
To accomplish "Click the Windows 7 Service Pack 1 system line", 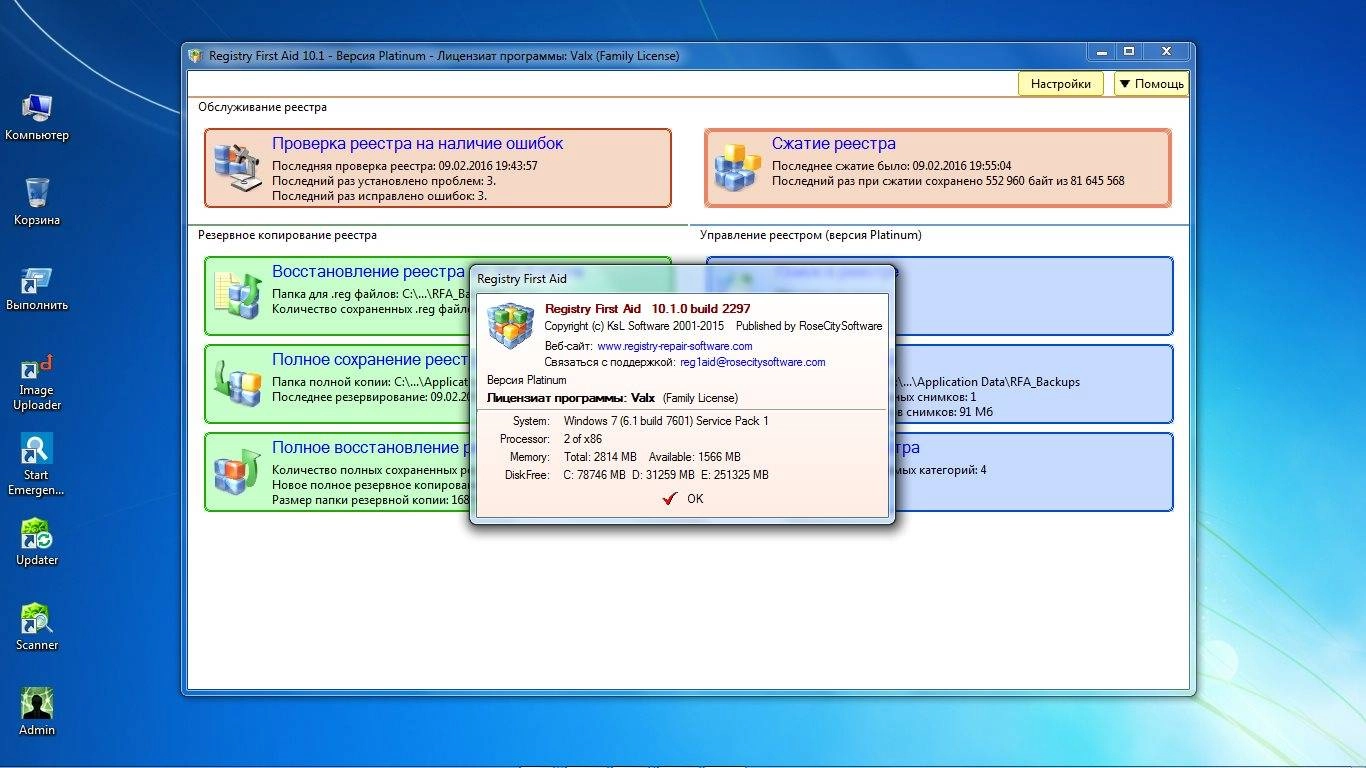I will point(666,421).
